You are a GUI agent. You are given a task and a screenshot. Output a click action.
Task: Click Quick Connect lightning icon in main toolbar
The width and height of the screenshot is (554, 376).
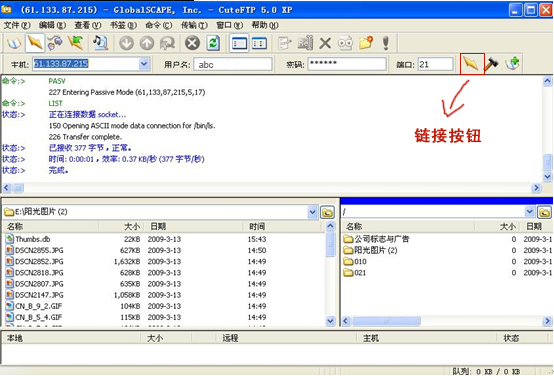[35, 43]
